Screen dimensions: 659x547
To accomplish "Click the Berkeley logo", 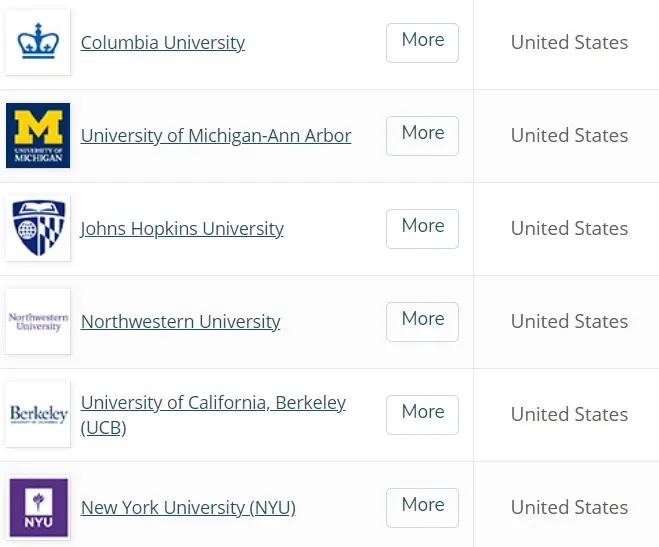I will (x=38, y=414).
